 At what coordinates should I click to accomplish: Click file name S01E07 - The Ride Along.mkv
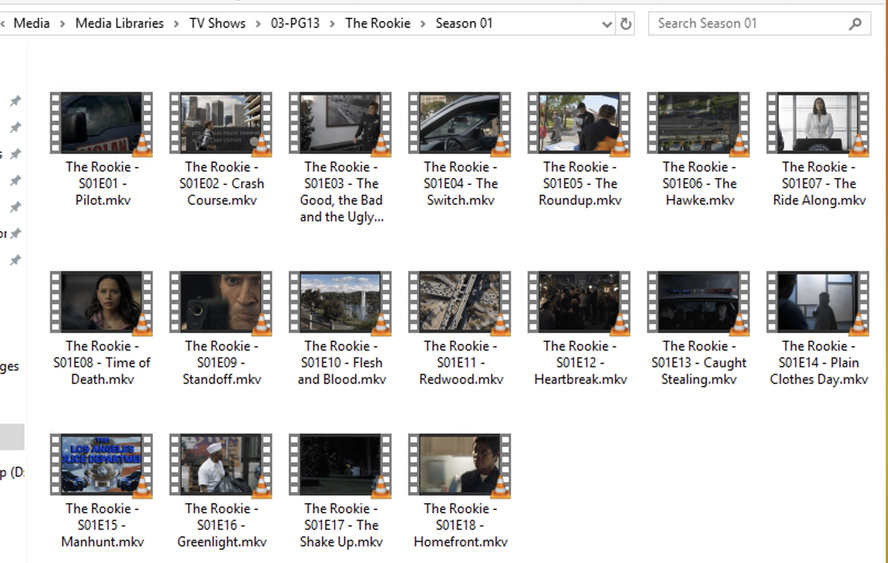pos(819,184)
